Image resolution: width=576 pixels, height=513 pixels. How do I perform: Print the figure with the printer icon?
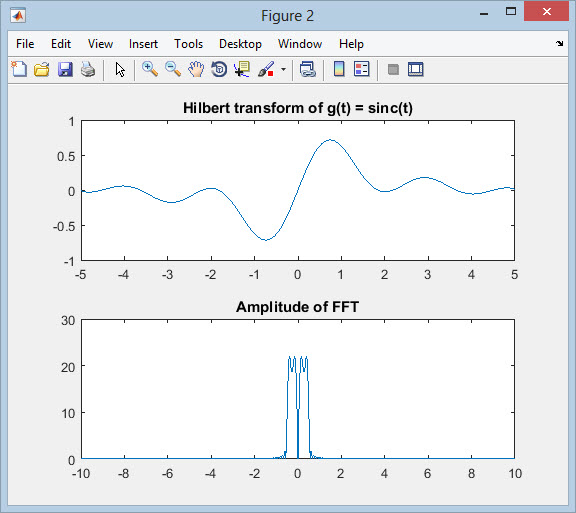tap(88, 69)
